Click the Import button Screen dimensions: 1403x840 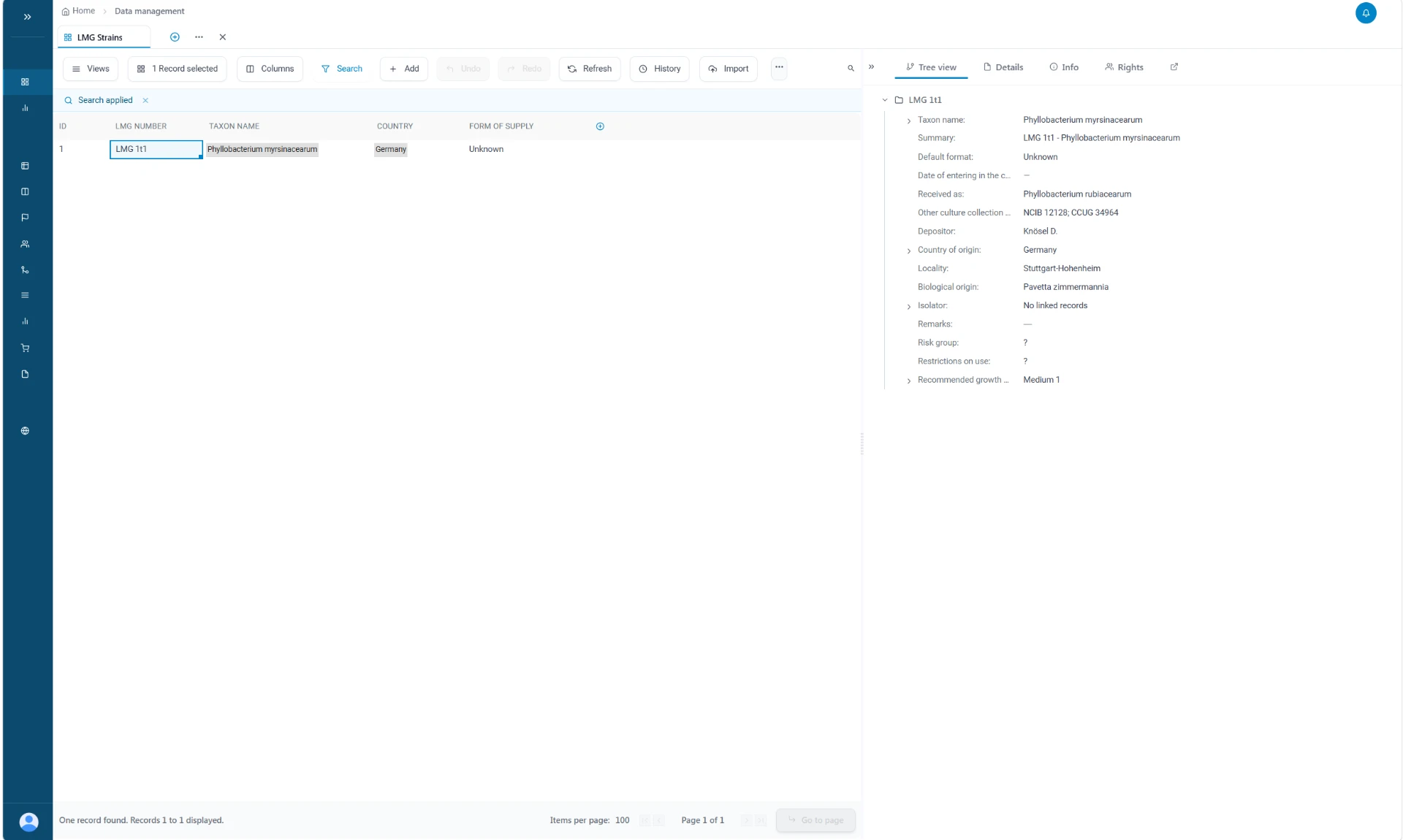729,69
